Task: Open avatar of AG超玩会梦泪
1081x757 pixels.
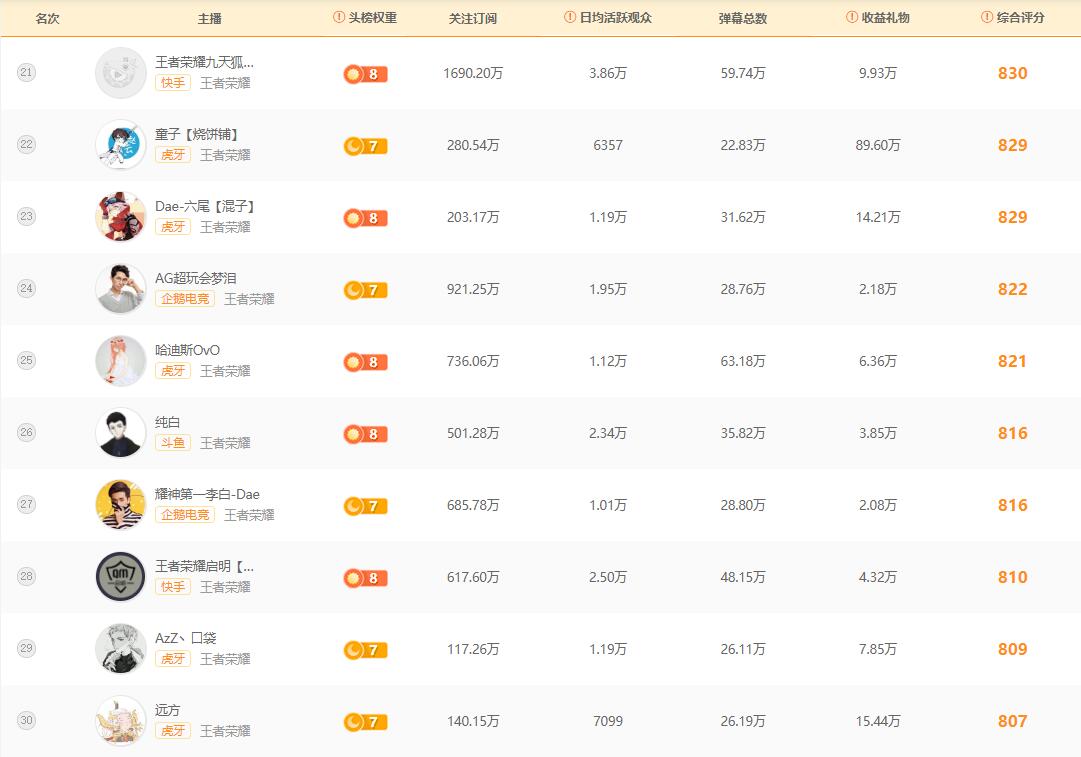Action: coord(120,289)
